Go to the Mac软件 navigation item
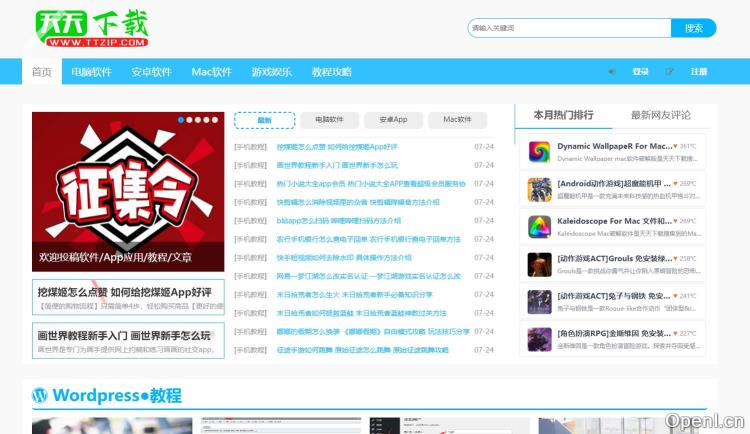 tap(211, 72)
